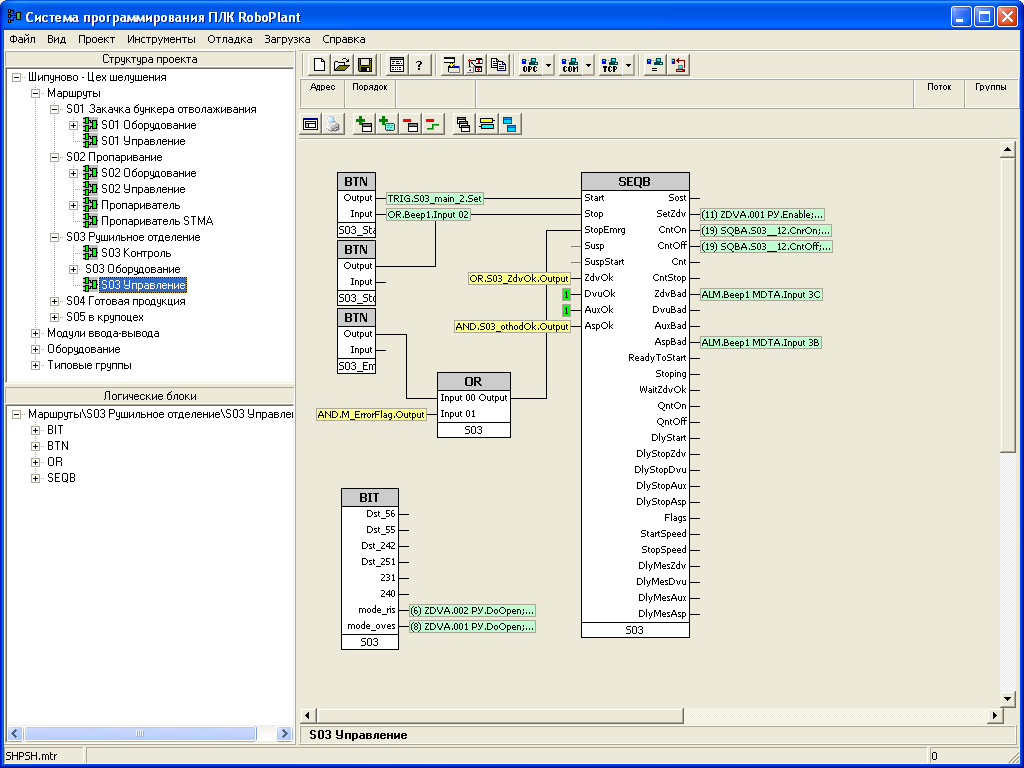Click the OR block in the diagram

(473, 381)
